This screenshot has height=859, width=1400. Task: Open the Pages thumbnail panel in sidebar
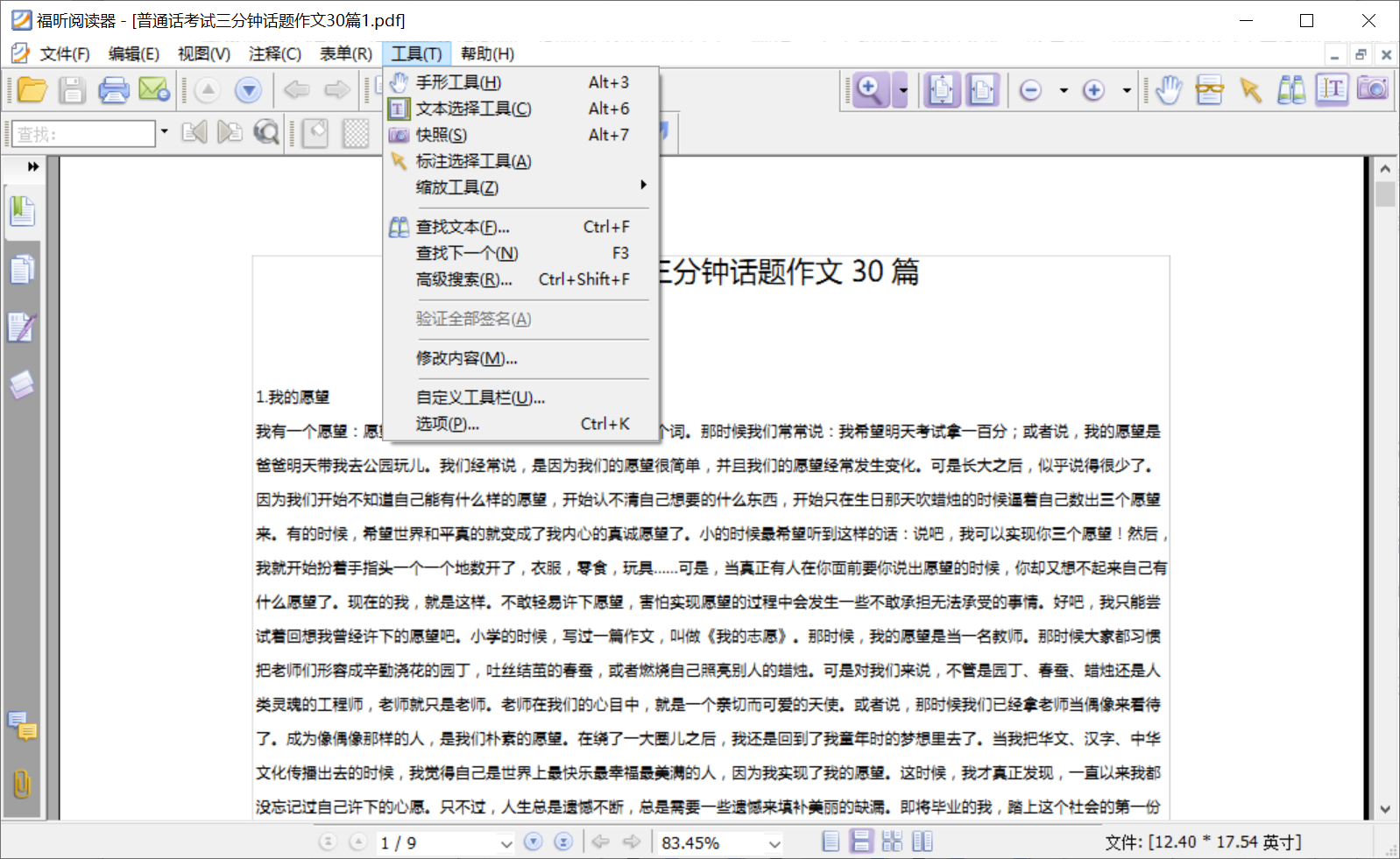(x=22, y=269)
